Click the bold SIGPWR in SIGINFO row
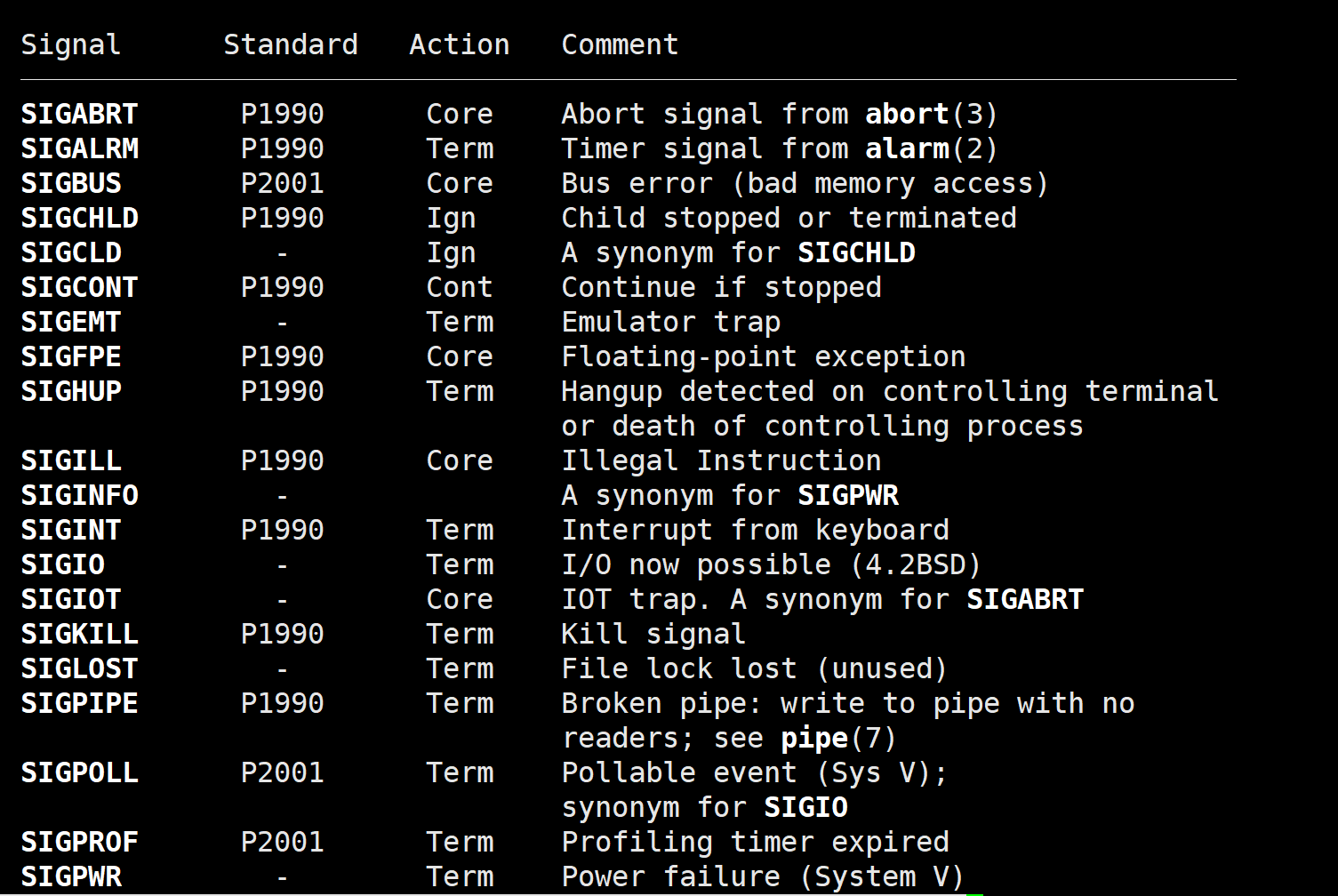This screenshot has width=1338, height=896. click(x=848, y=496)
